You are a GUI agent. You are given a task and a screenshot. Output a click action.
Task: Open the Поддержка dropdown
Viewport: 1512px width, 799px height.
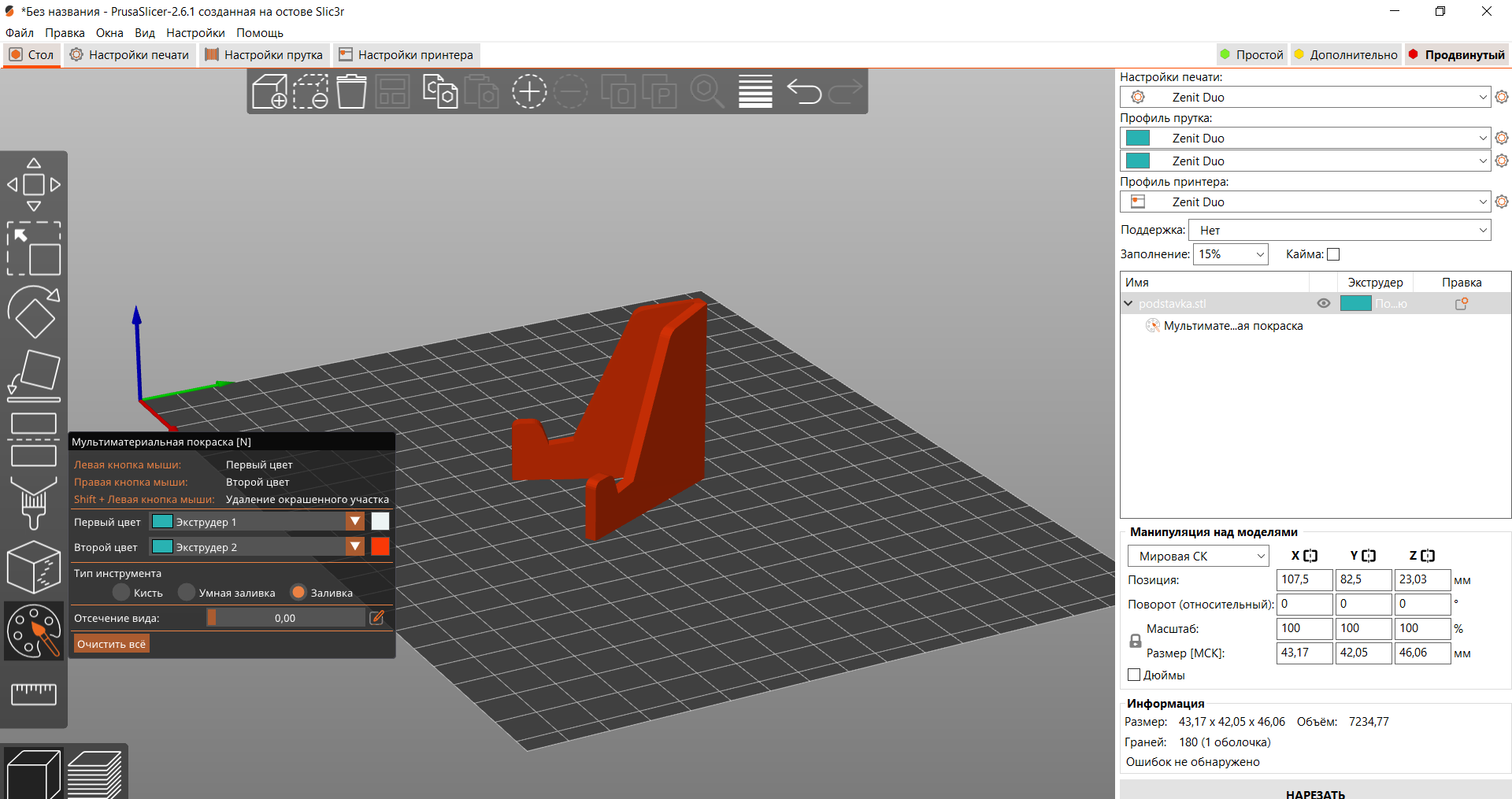pos(1340,230)
